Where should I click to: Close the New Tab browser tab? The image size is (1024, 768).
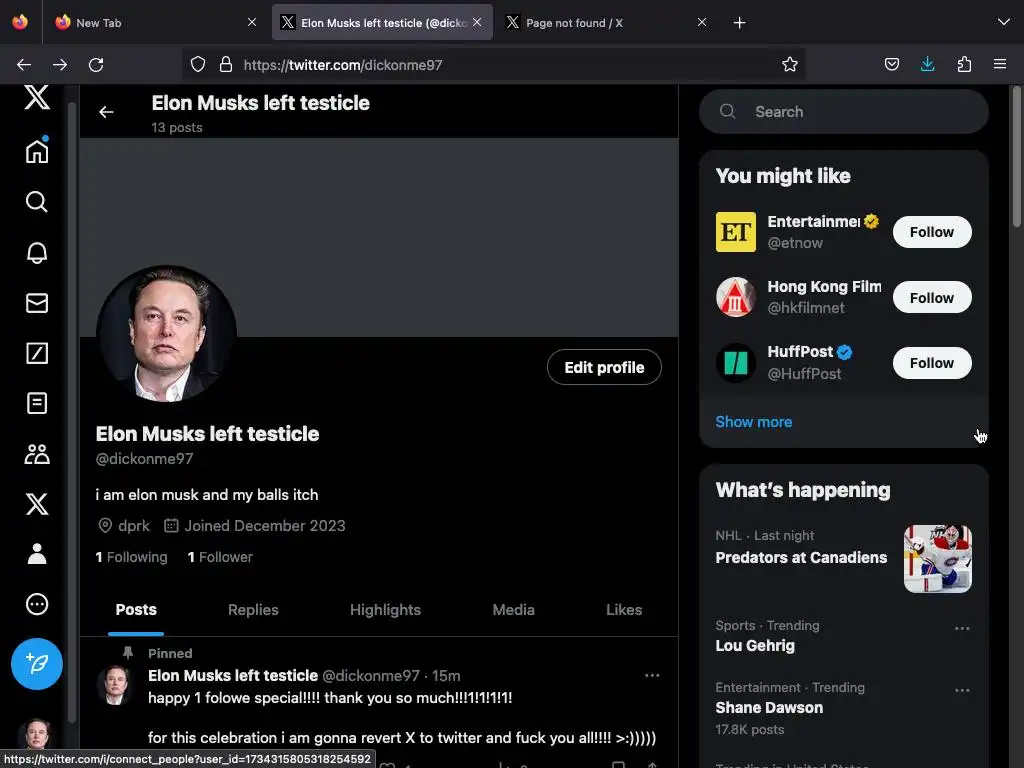pos(252,22)
